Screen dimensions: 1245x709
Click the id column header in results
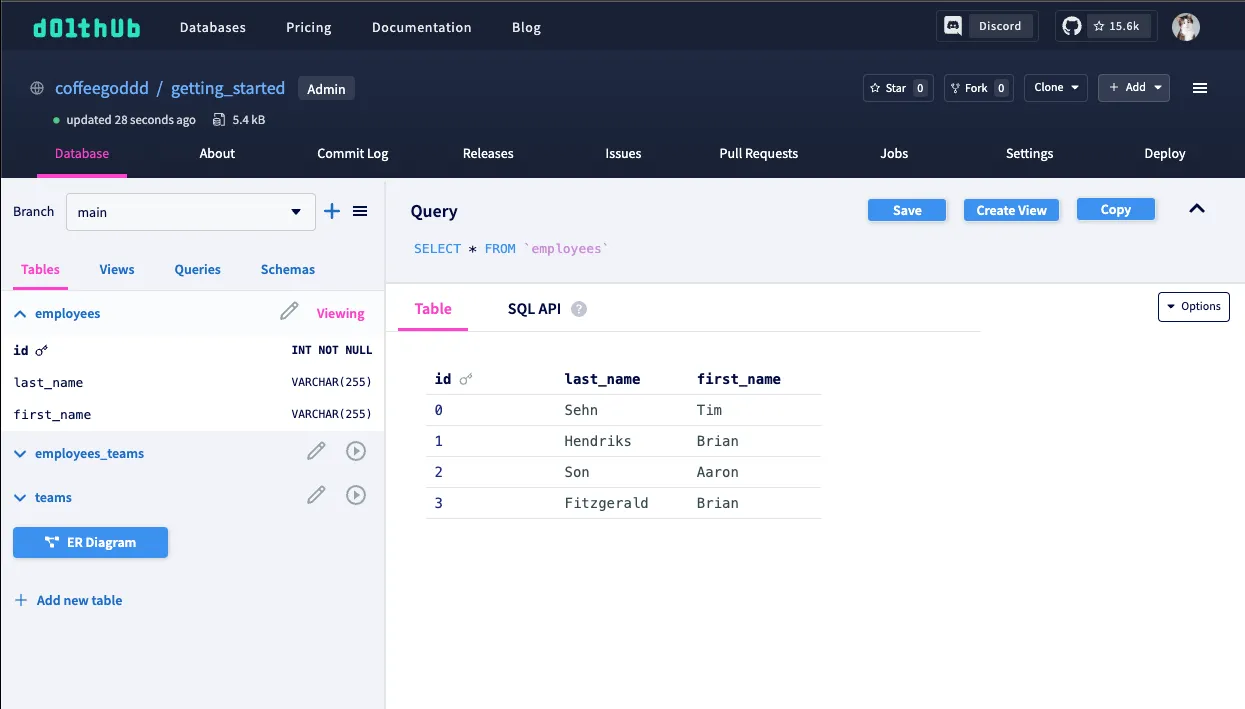(443, 379)
